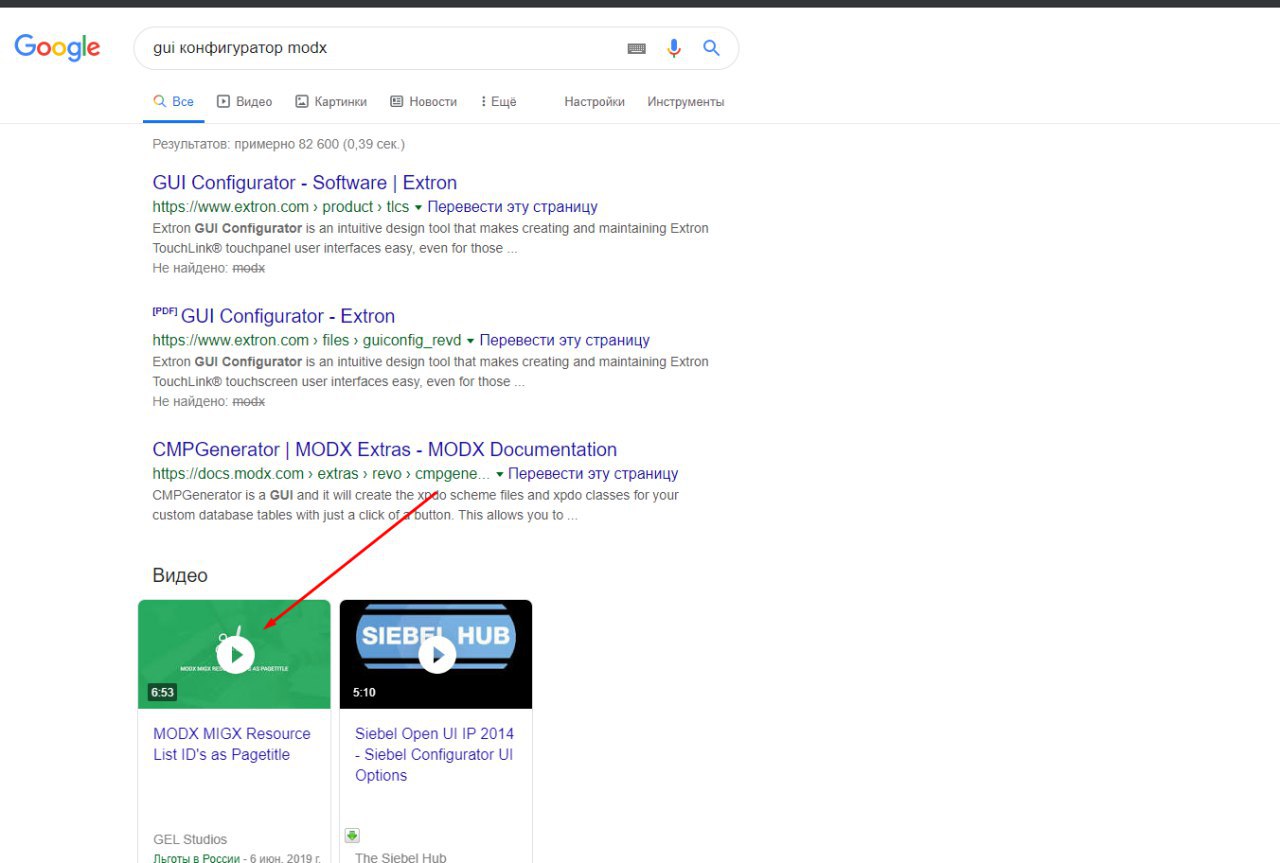The height and width of the screenshot is (863, 1280).
Task: Switch to the Картинки tab
Action: tap(331, 102)
